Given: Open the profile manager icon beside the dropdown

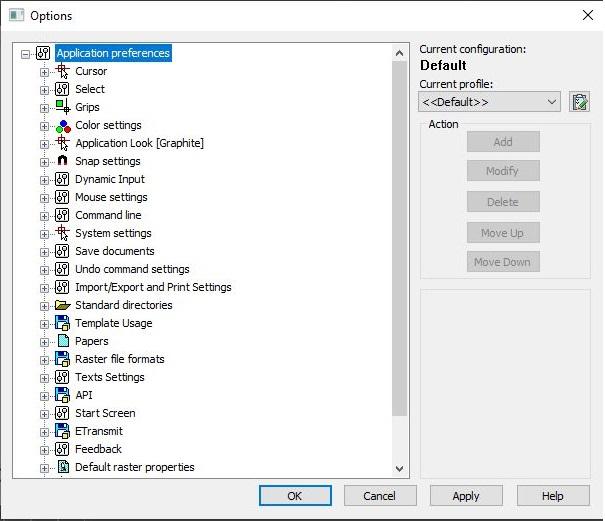Looking at the screenshot, I should 579,102.
